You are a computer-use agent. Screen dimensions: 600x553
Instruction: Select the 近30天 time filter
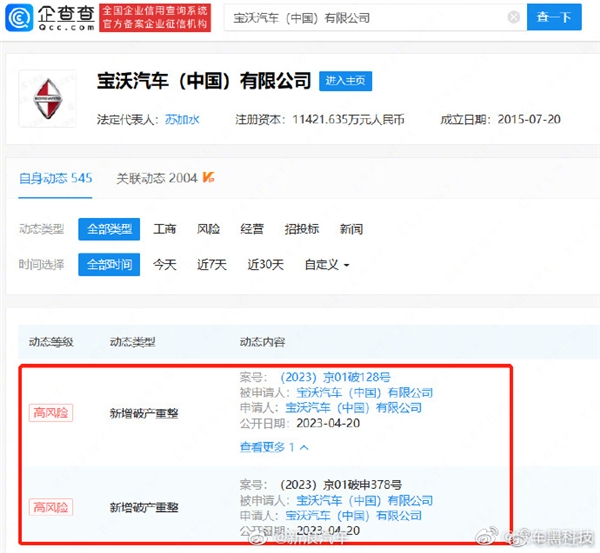(x=265, y=264)
